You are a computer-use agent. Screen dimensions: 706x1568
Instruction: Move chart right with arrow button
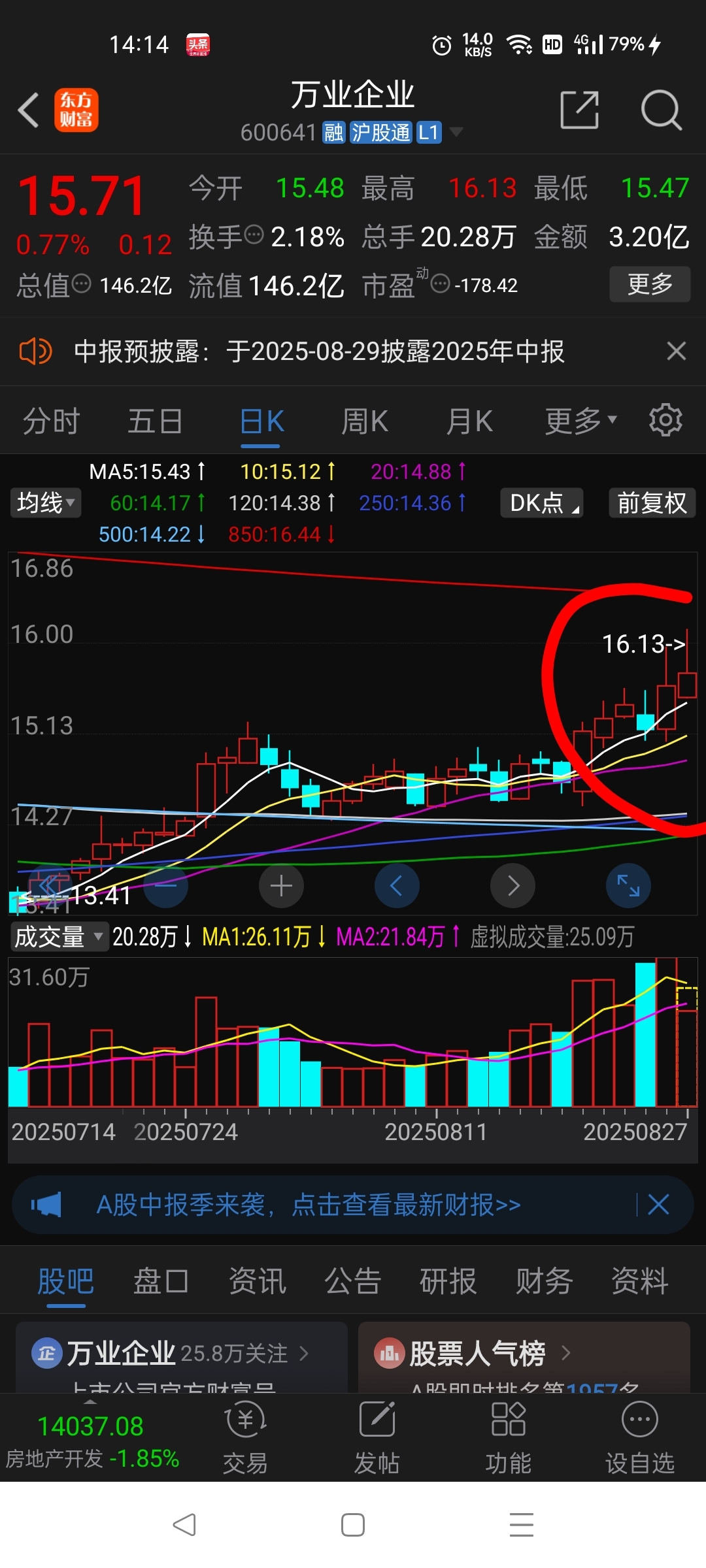(x=513, y=886)
